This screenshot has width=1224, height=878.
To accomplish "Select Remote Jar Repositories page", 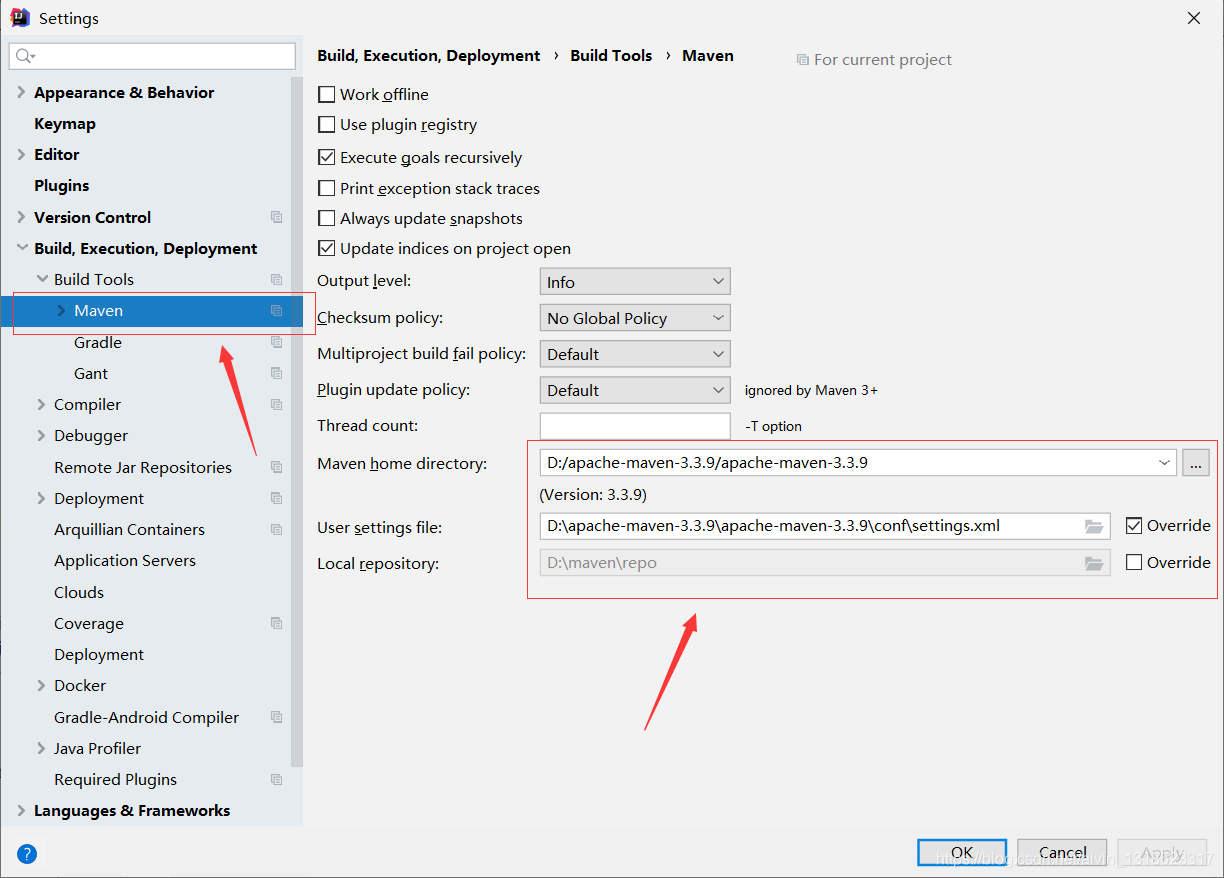I will (143, 467).
